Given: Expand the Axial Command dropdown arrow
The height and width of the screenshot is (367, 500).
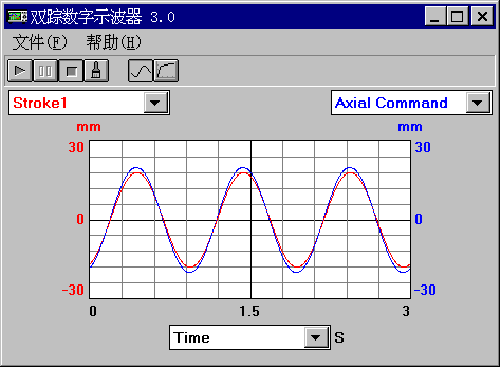Looking at the screenshot, I should pos(477,102).
